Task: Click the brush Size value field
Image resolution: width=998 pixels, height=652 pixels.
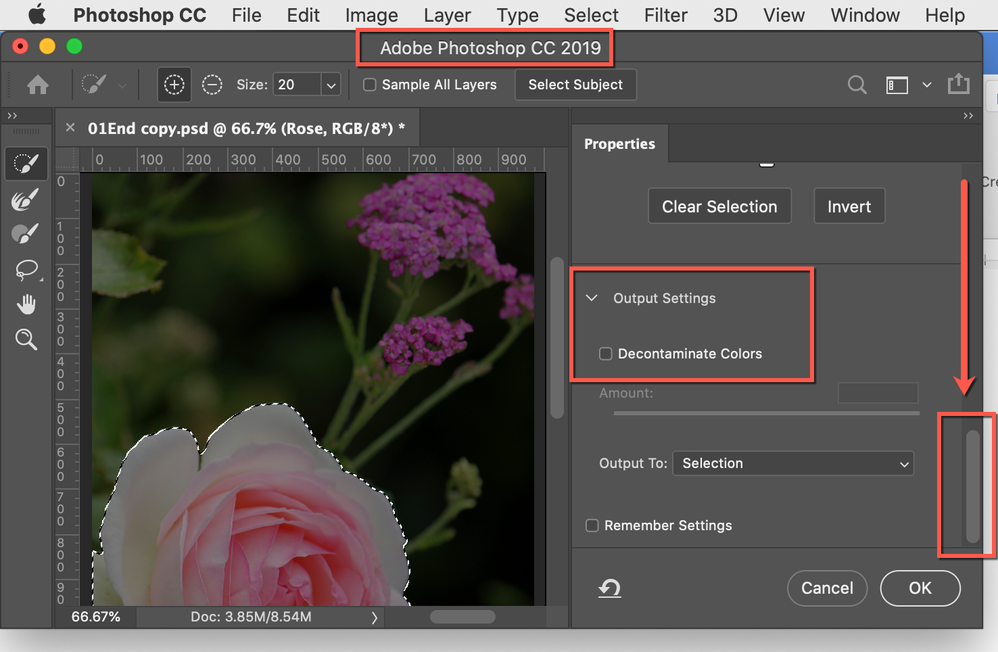Action: coord(297,85)
